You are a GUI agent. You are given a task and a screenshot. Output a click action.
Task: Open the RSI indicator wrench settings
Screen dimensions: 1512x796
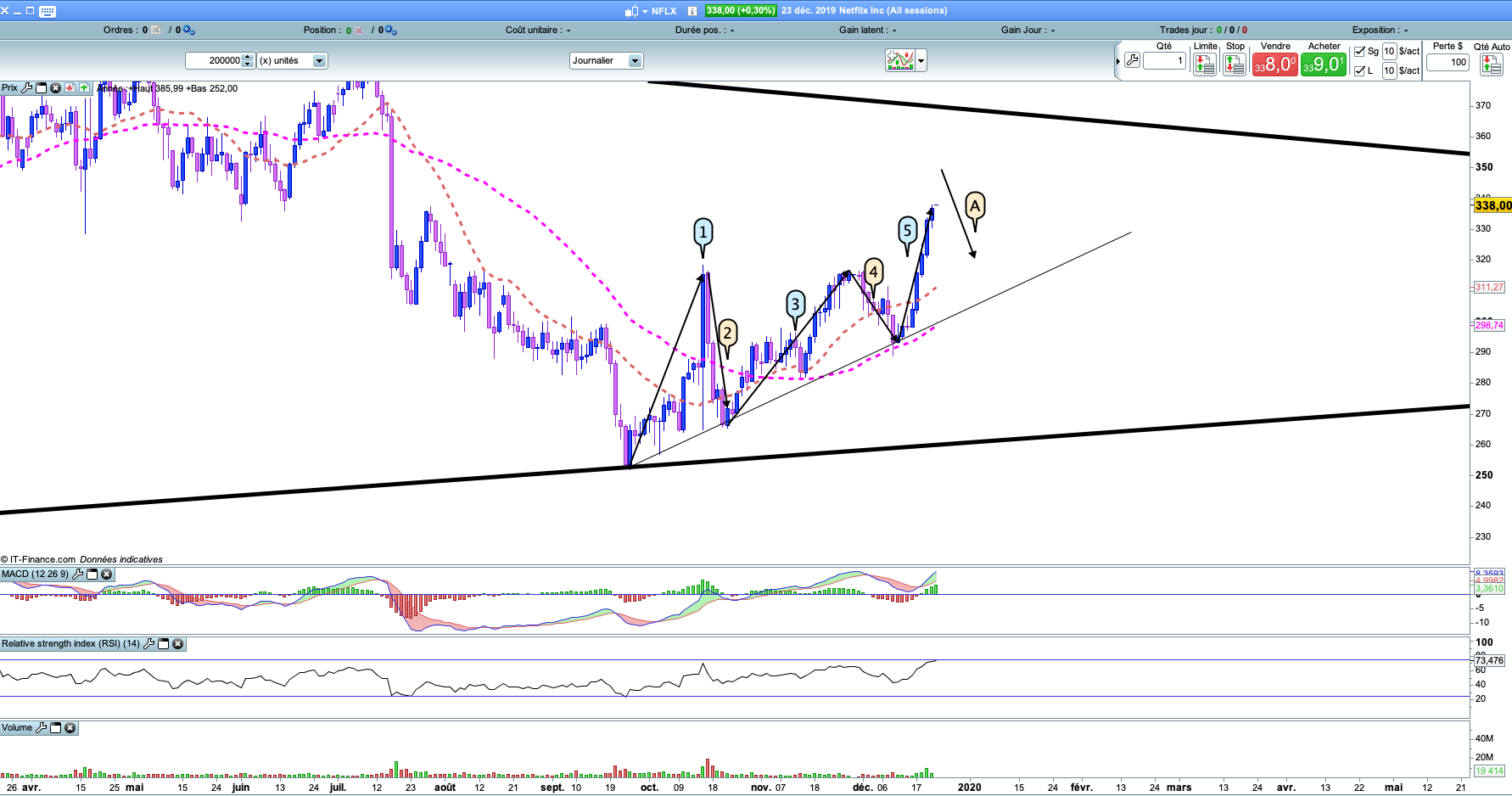point(149,644)
